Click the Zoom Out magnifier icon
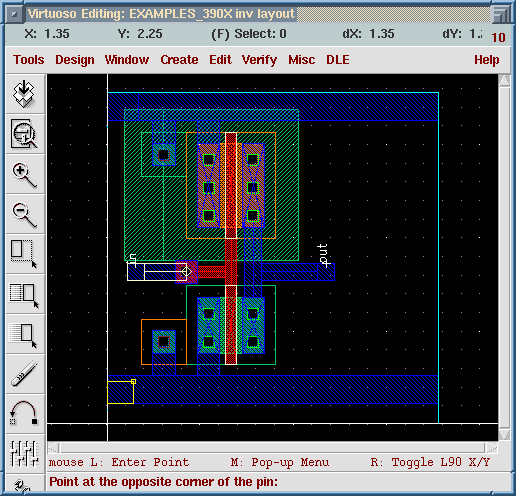Viewport: 516px width, 496px height. [x=25, y=214]
